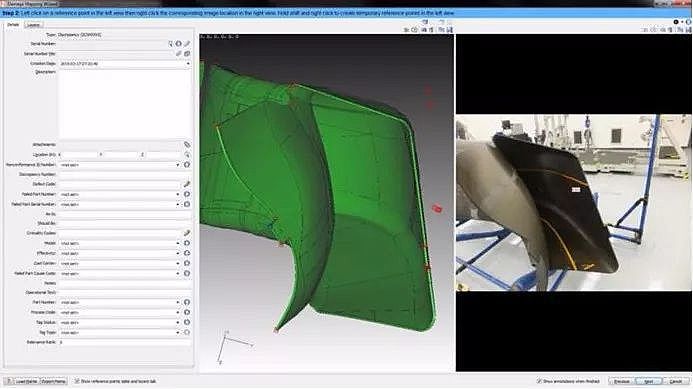
Task: Open the Cost Center dropdown
Action: click(178, 263)
